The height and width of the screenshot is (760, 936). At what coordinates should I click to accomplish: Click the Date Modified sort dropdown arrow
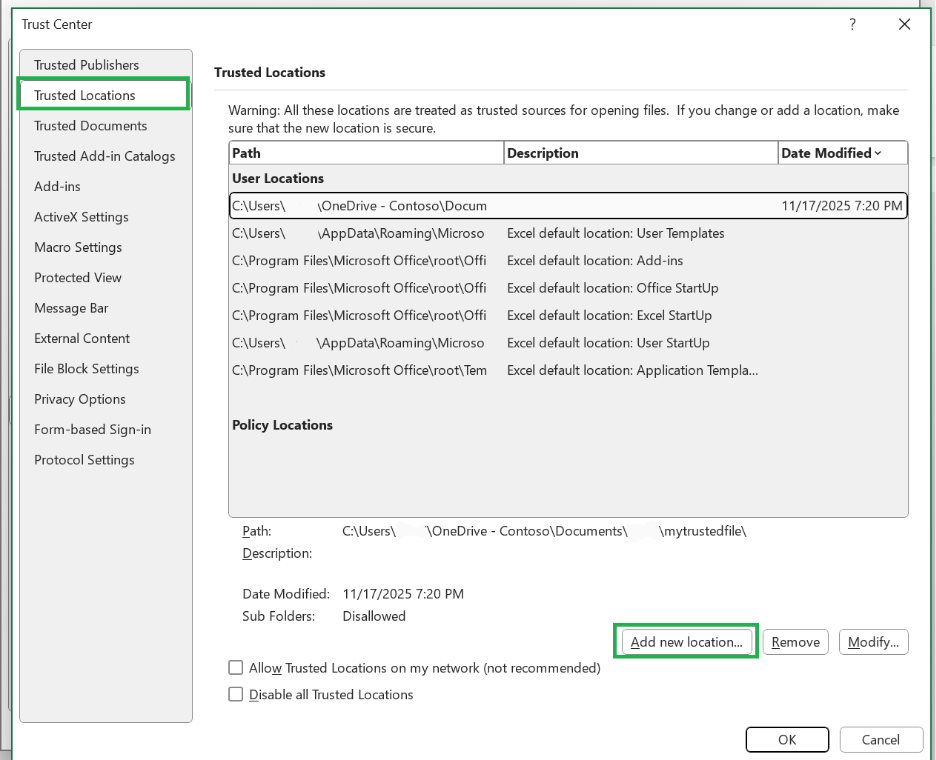click(x=879, y=152)
